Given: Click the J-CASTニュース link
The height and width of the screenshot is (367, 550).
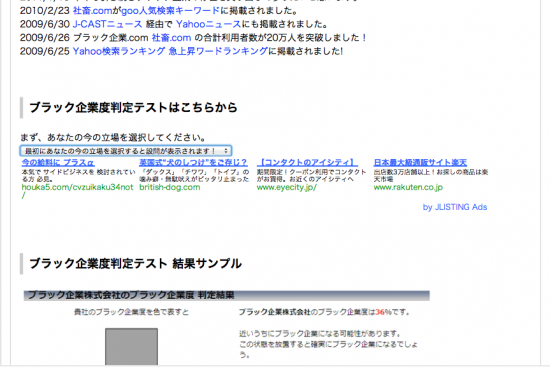Looking at the screenshot, I should 107,24.
